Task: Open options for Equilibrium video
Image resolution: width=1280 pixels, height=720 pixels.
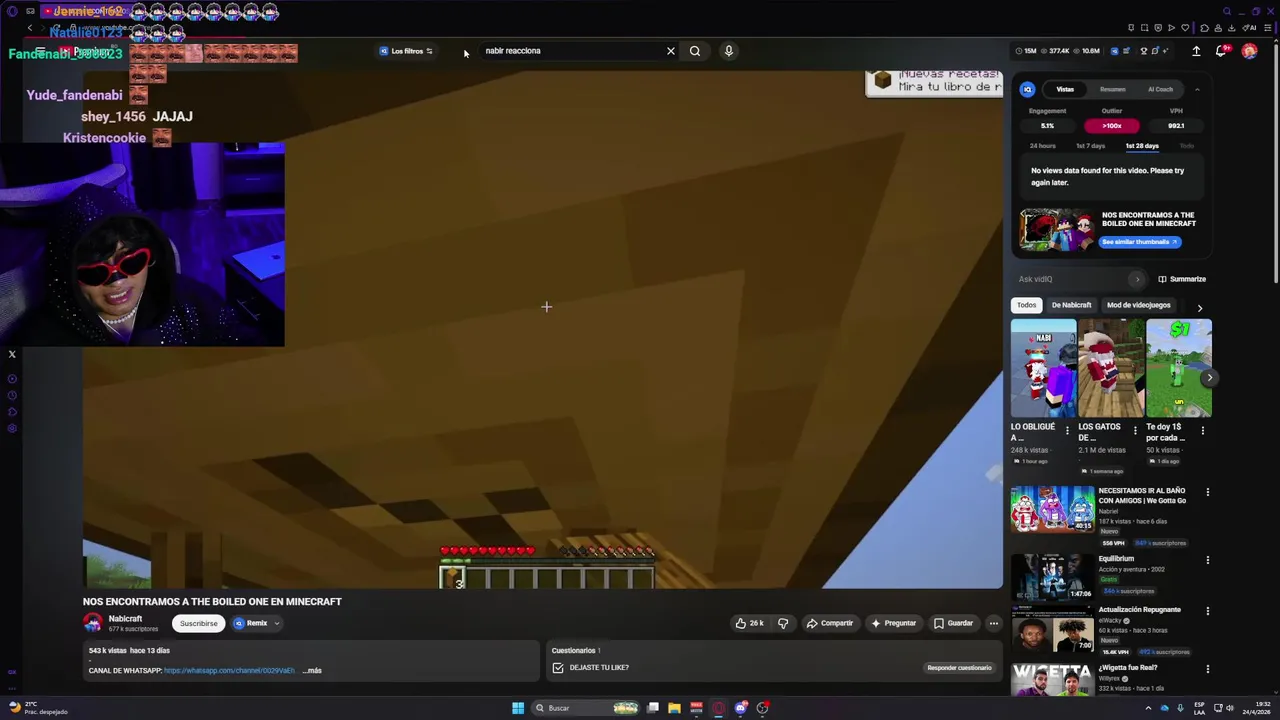Action: click(1207, 560)
